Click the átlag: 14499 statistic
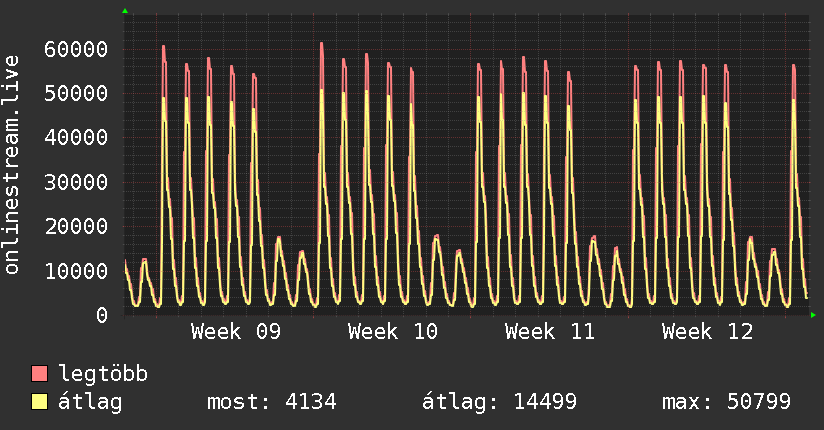Image resolution: width=824 pixels, height=430 pixels. pos(499,402)
